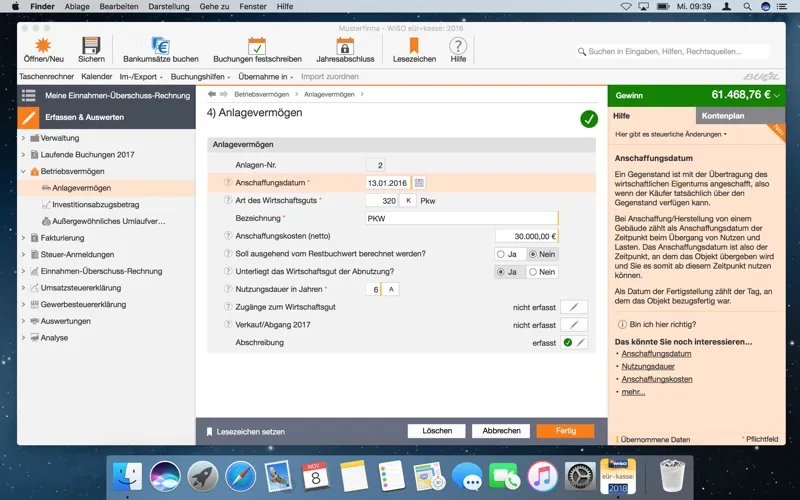Click help question mark beside Nutzungsdauer
Image resolution: width=800 pixels, height=500 pixels.
click(x=228, y=289)
